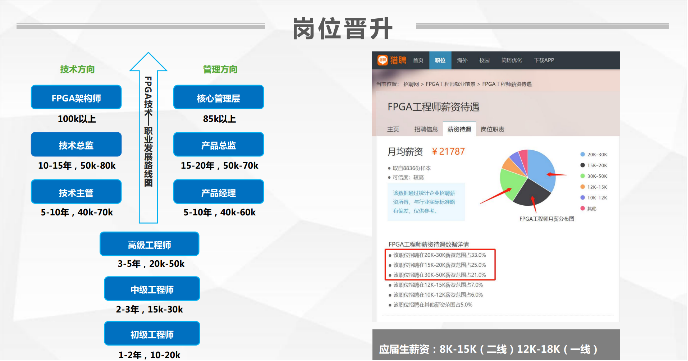Image resolution: width=688 pixels, height=361 pixels.
Task: Click the 技术主管 blue box
Action: point(76,192)
